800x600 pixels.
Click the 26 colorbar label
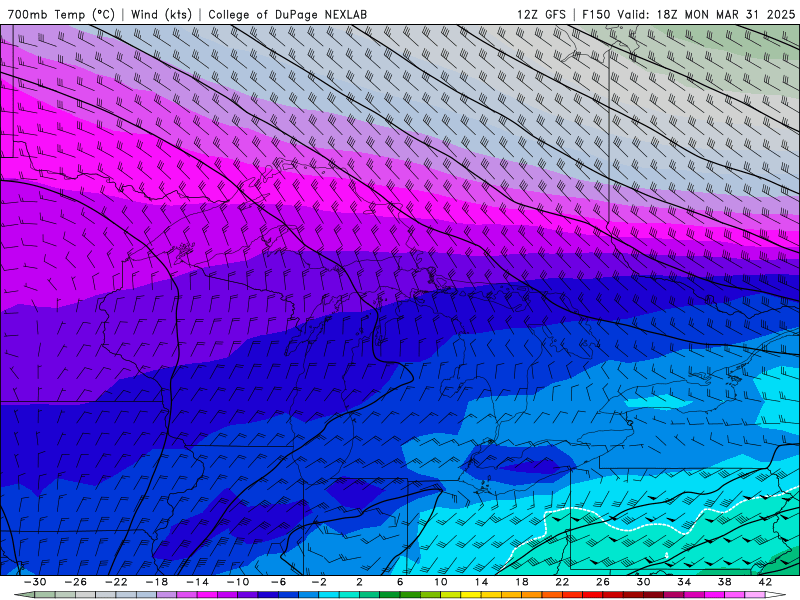[x=603, y=582]
